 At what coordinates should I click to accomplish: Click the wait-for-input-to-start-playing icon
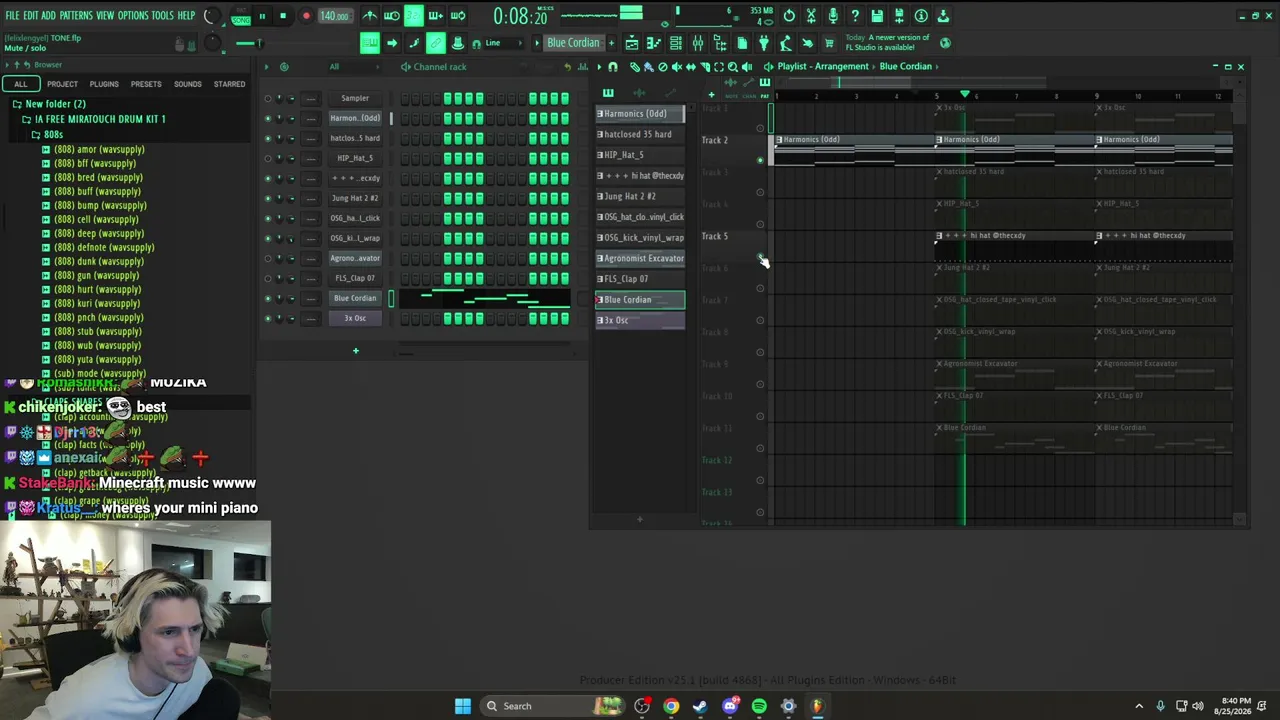coord(392,16)
